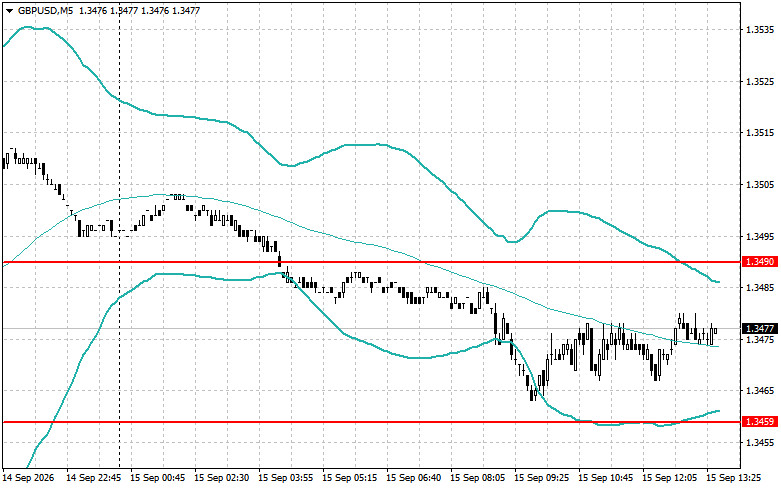Click the 15 Sep 03:55 time label
The image size is (781, 489).
[285, 478]
